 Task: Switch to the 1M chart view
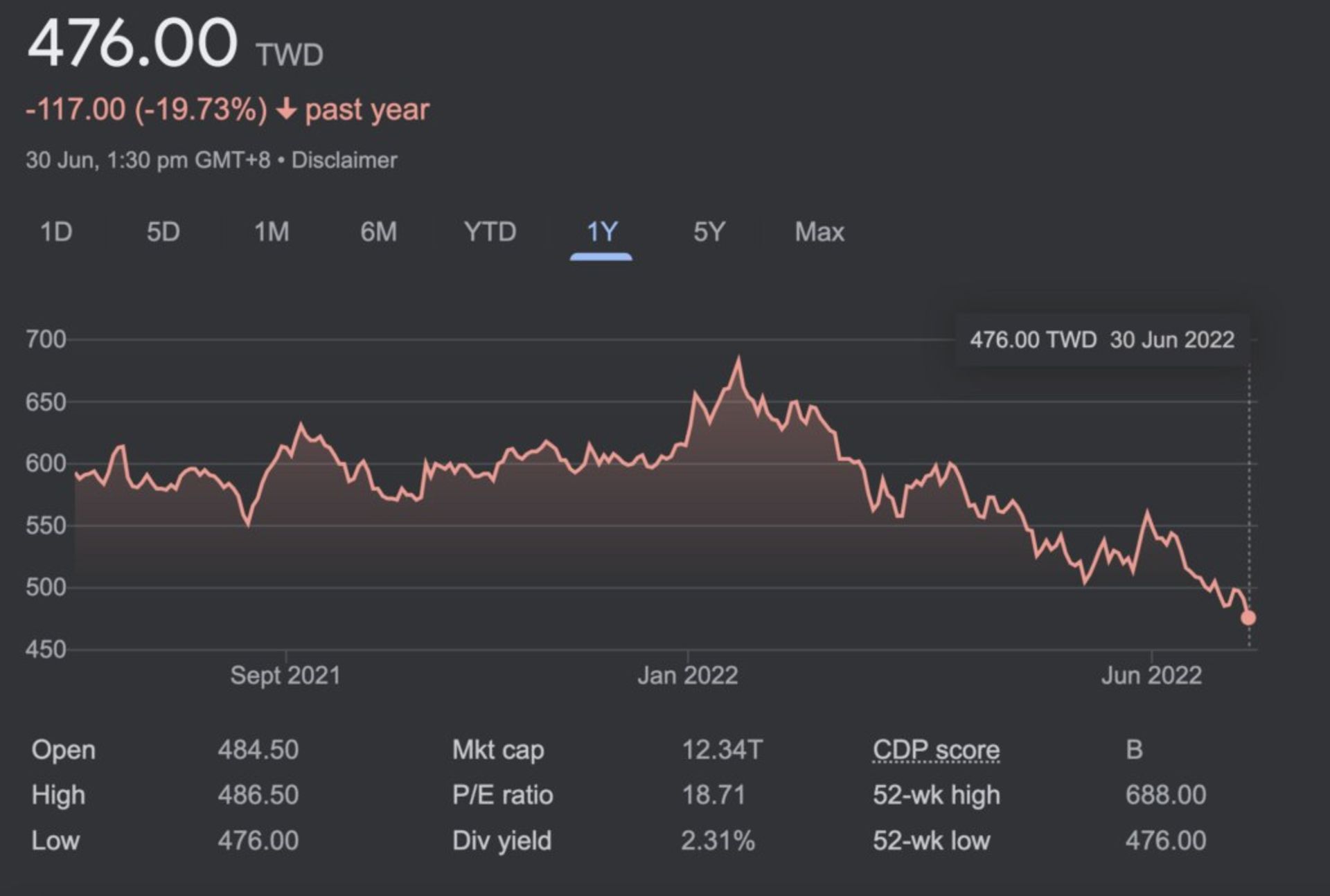[271, 233]
